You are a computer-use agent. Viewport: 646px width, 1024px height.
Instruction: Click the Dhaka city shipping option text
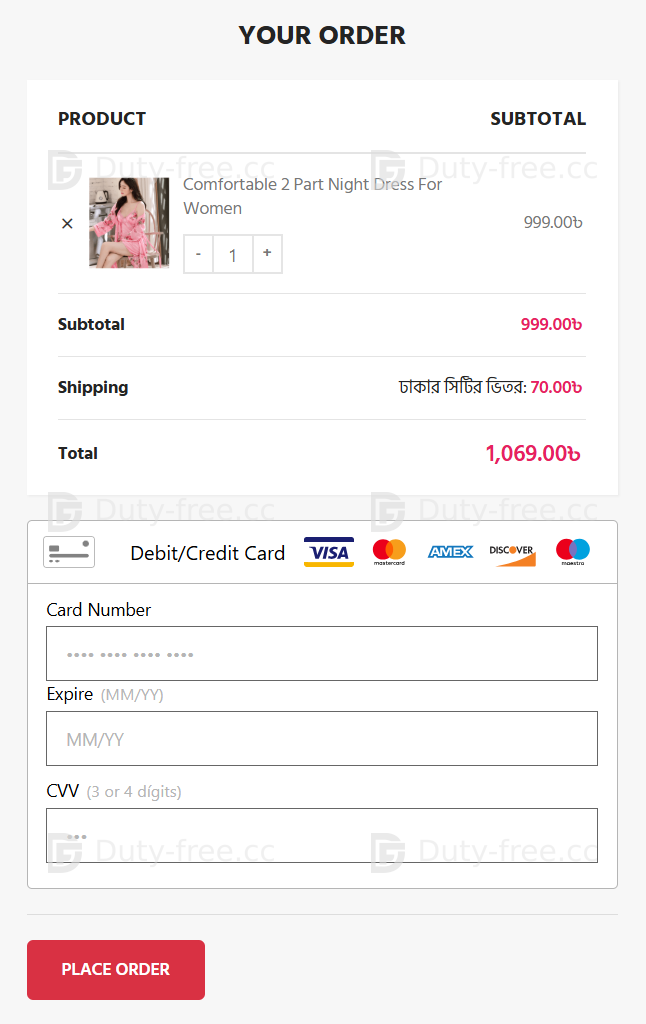click(463, 387)
